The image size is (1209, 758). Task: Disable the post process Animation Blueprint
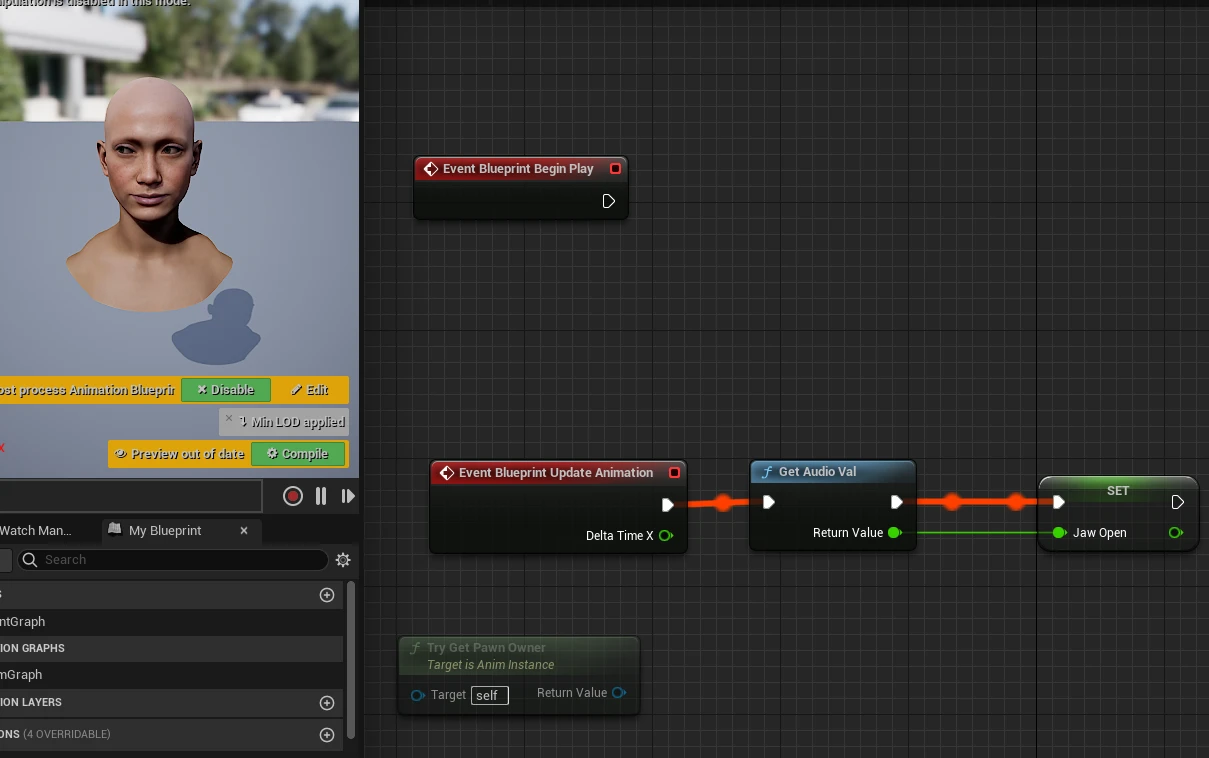(x=226, y=390)
